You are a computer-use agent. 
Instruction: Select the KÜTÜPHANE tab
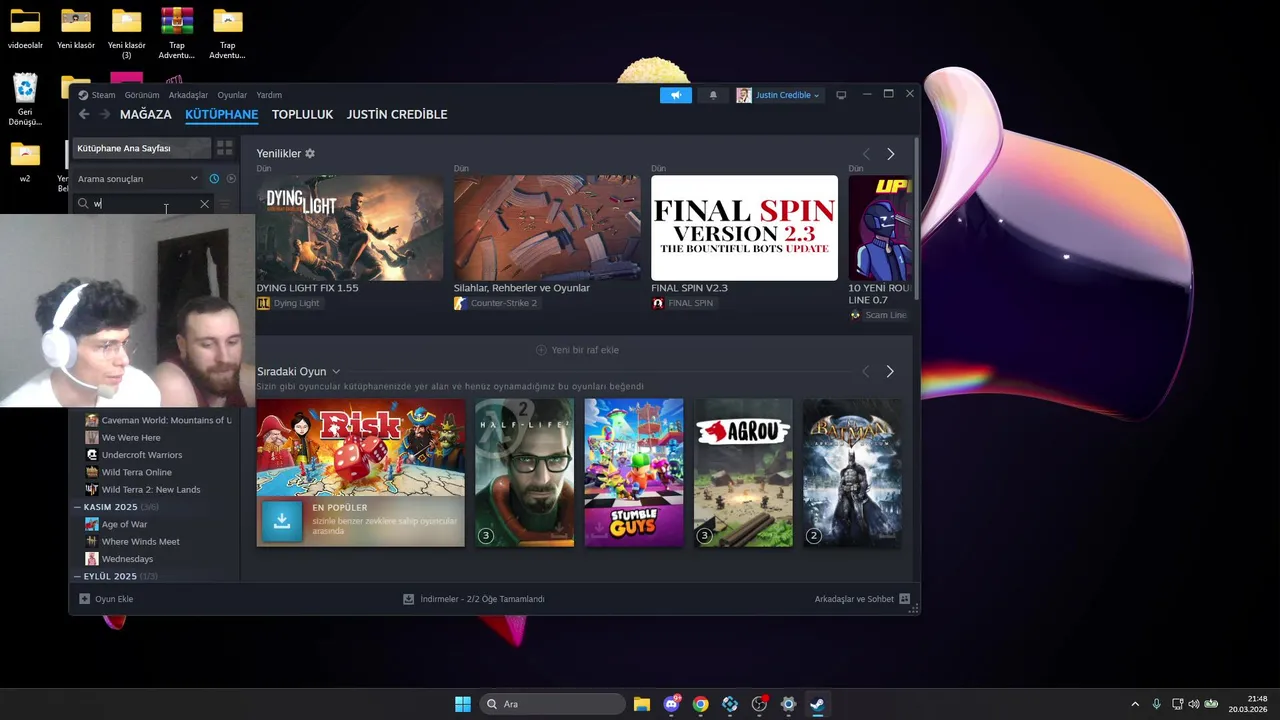coord(221,114)
